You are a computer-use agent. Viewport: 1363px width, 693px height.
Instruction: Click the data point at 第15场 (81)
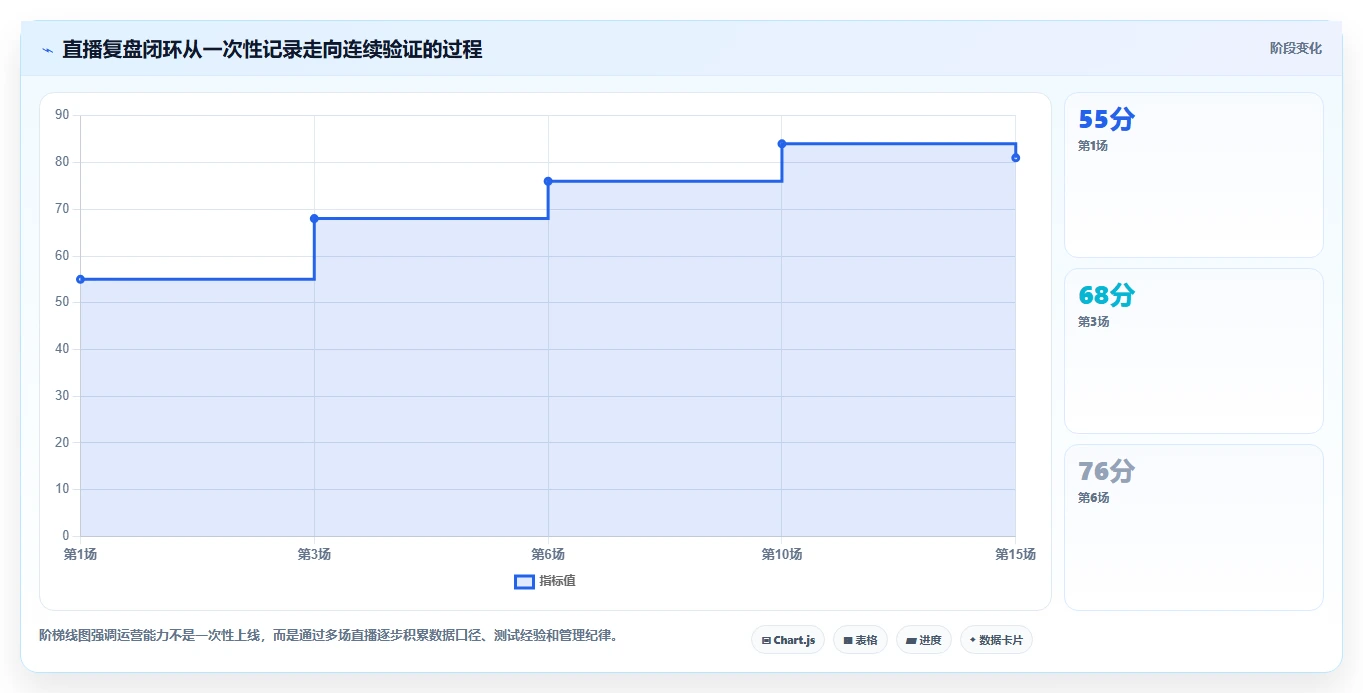[1015, 158]
